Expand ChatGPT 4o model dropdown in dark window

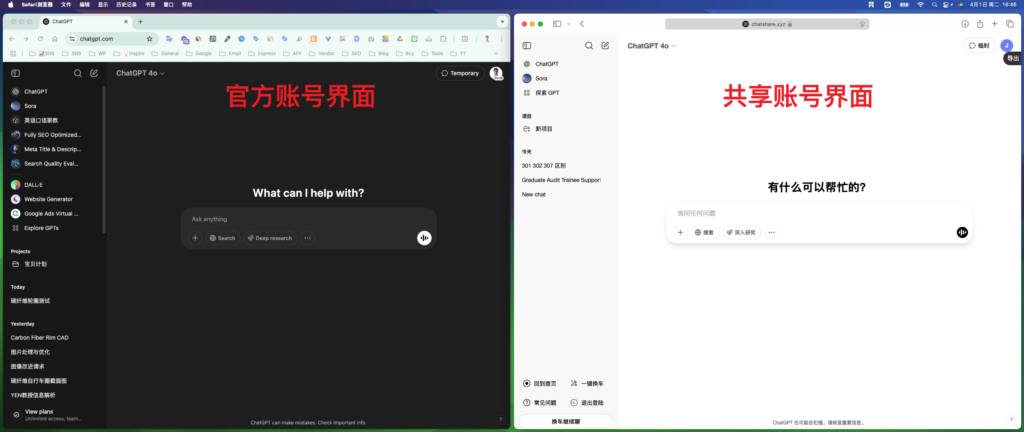(x=140, y=73)
